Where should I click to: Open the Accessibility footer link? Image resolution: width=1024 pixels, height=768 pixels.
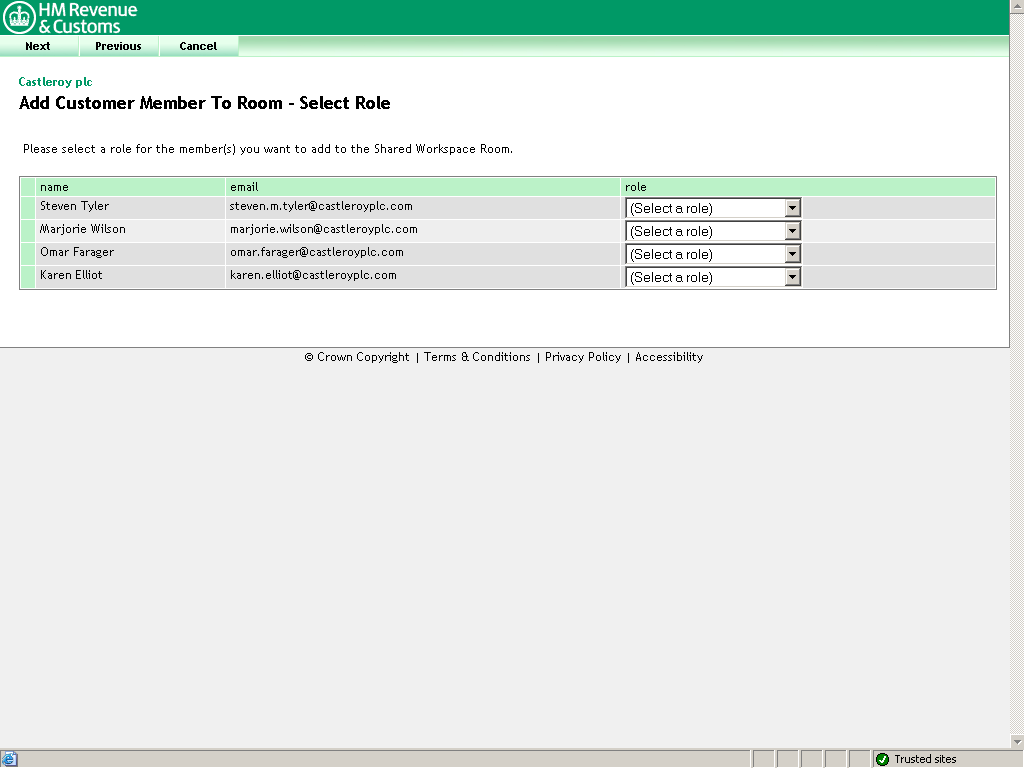click(x=669, y=357)
